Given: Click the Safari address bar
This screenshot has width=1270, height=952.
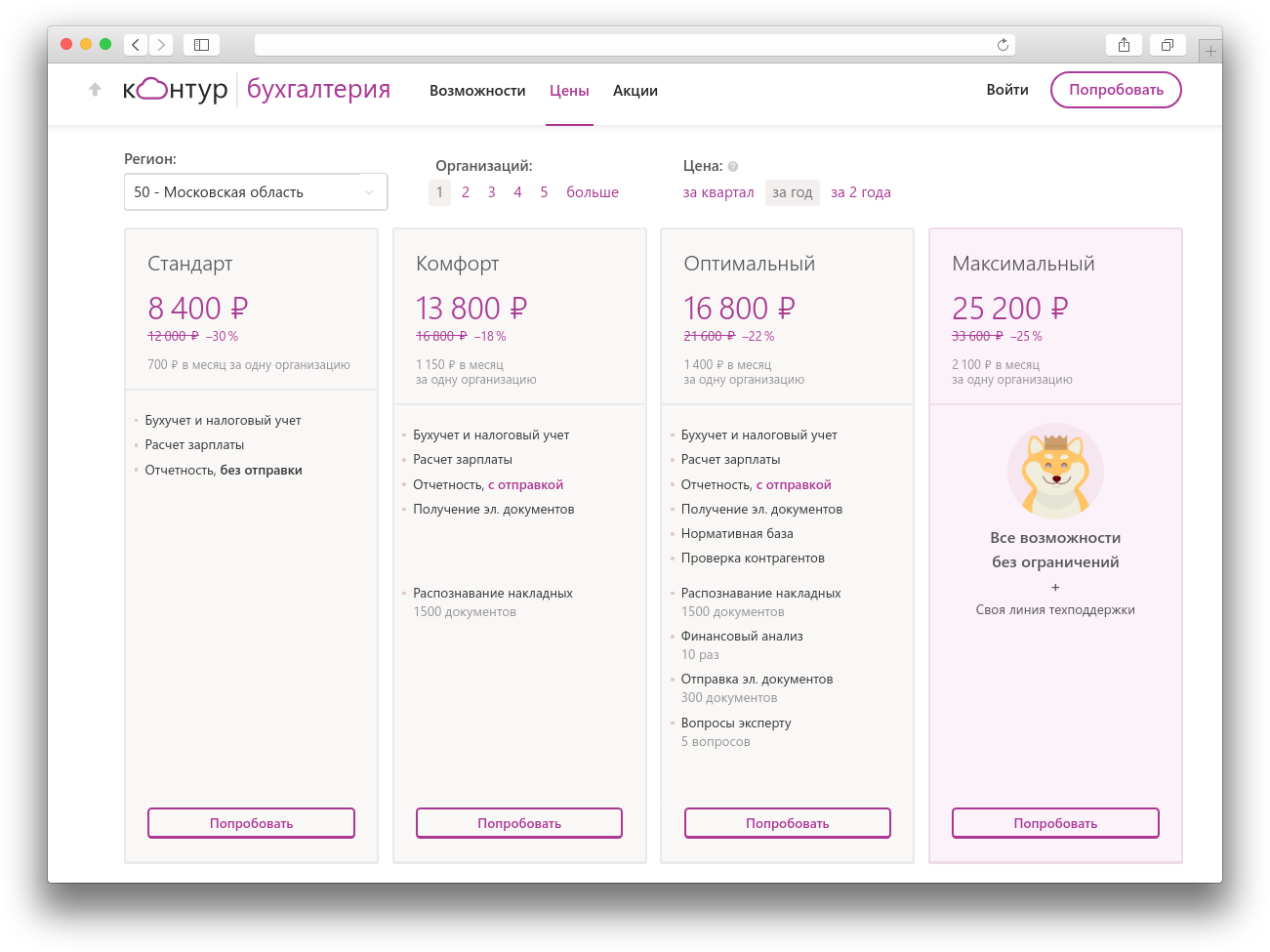Looking at the screenshot, I should [x=635, y=45].
